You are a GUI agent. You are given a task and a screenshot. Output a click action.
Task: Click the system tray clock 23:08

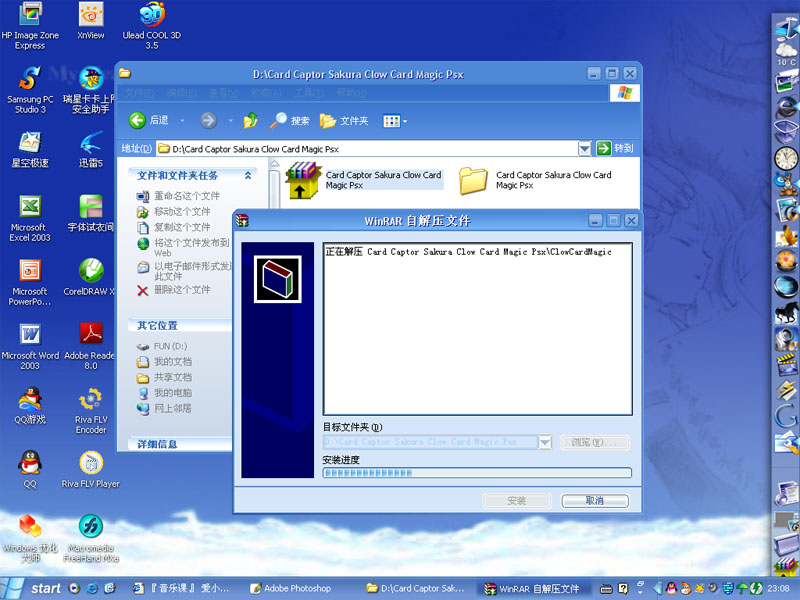coord(778,588)
